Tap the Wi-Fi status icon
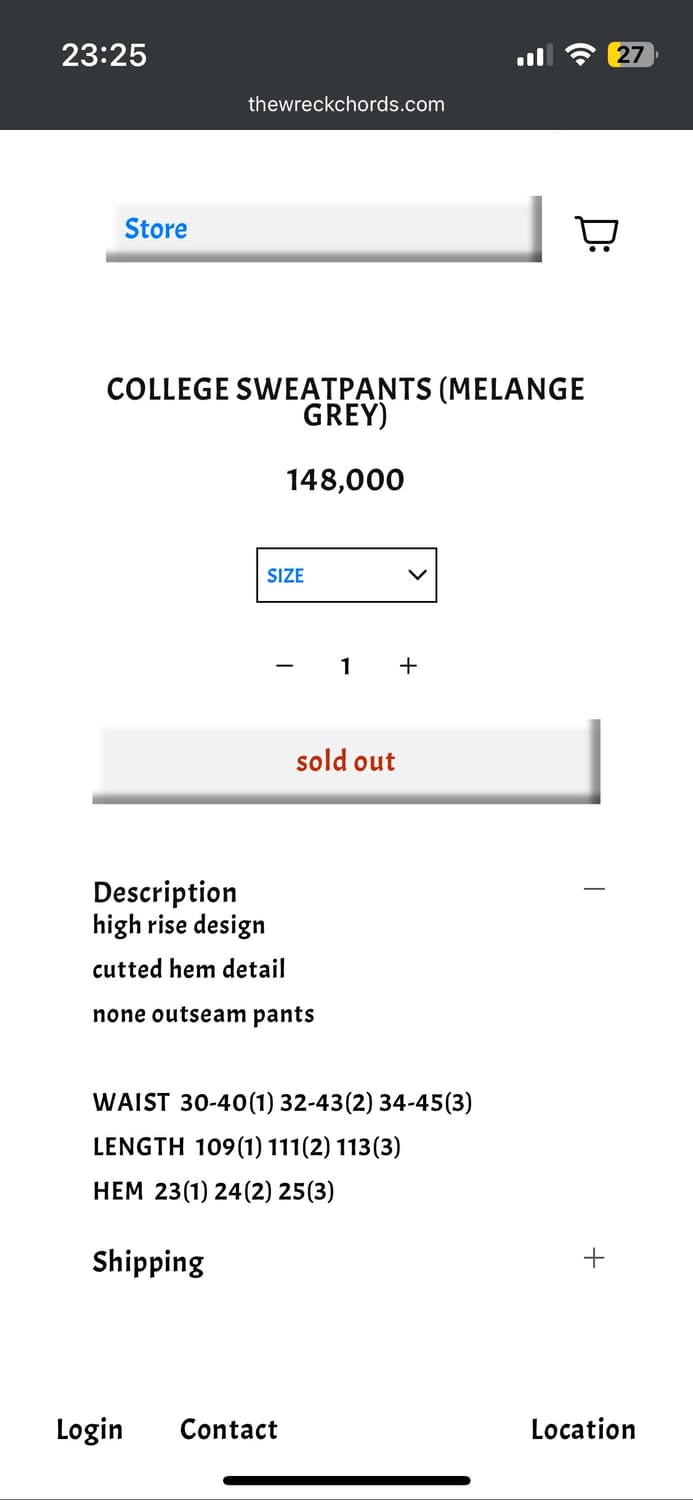Screen dimensions: 693x1500 579,55
